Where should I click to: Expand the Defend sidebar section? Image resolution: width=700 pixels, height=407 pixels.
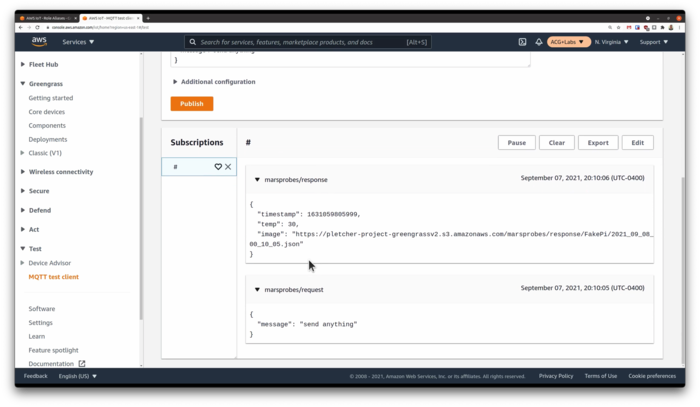[23, 210]
